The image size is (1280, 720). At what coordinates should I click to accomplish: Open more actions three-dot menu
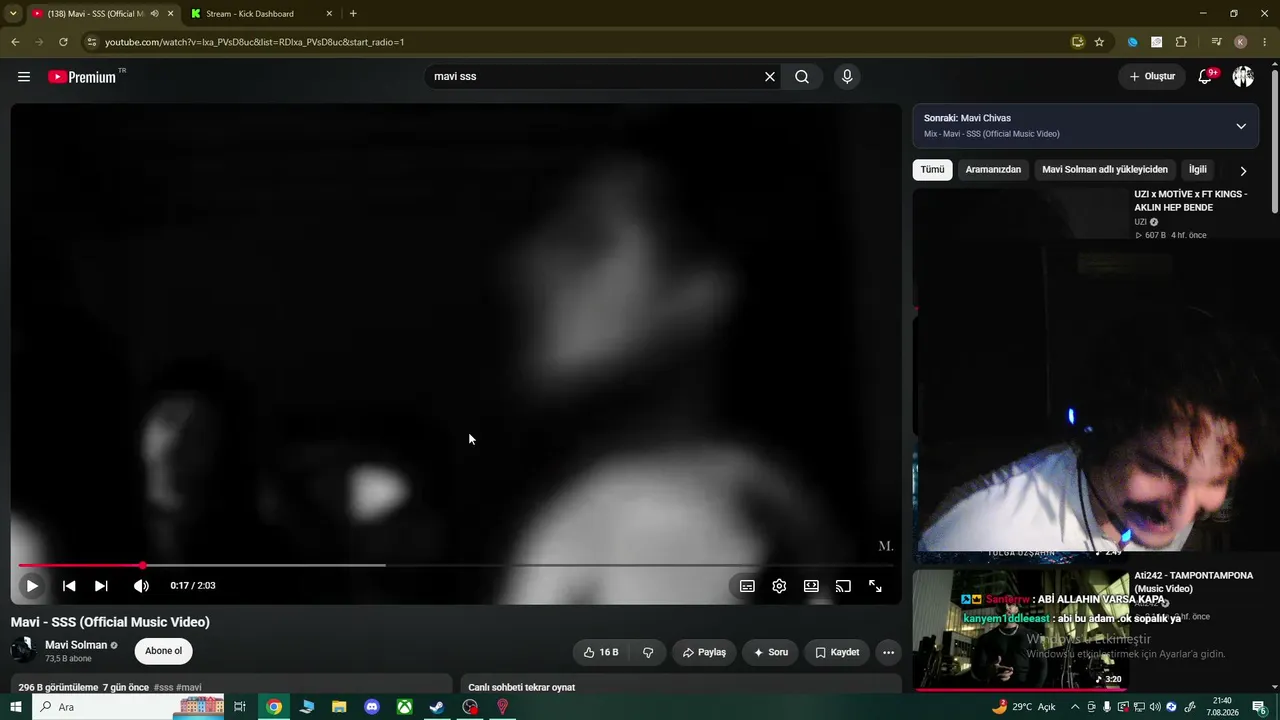[888, 652]
